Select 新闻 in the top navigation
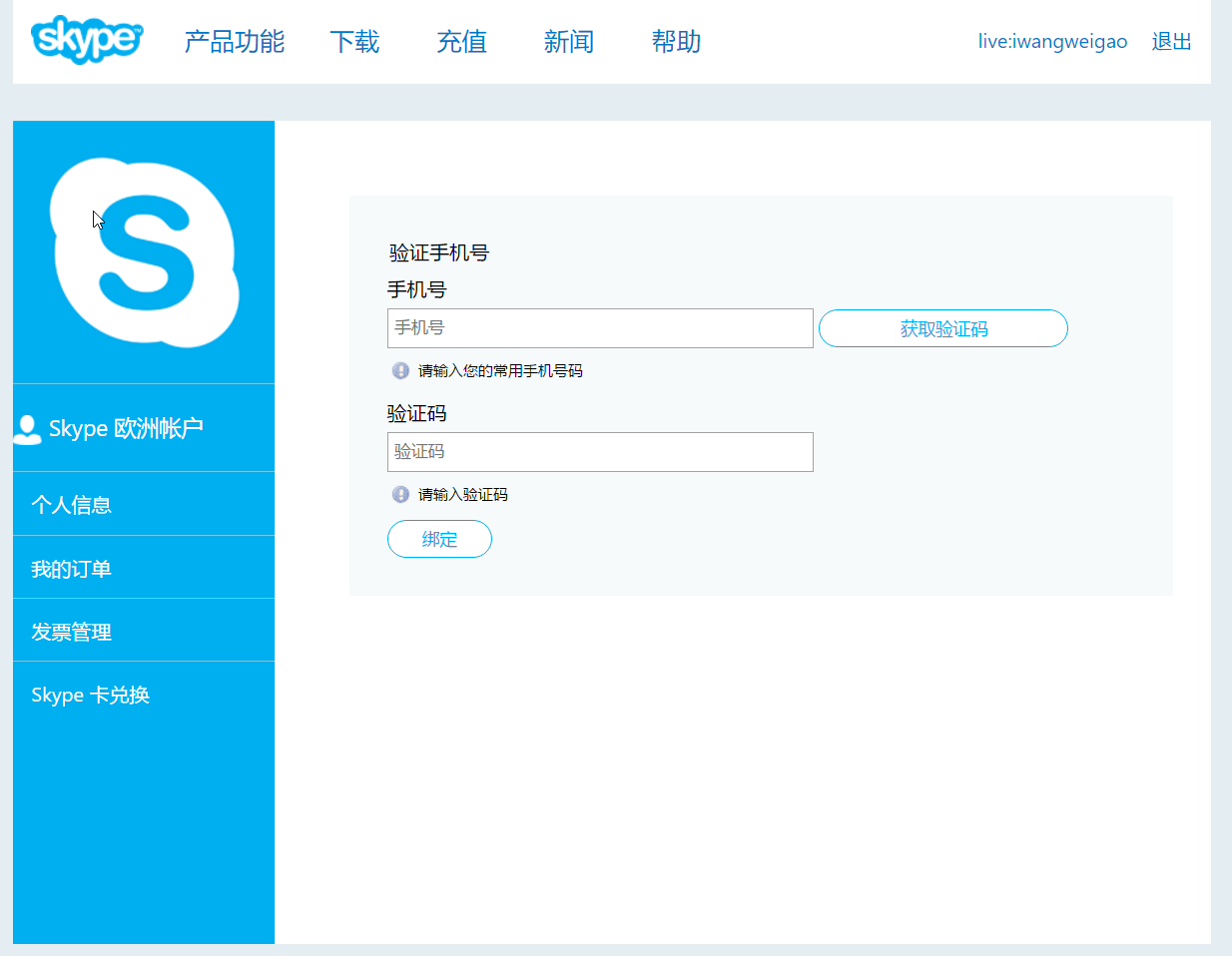 568,42
